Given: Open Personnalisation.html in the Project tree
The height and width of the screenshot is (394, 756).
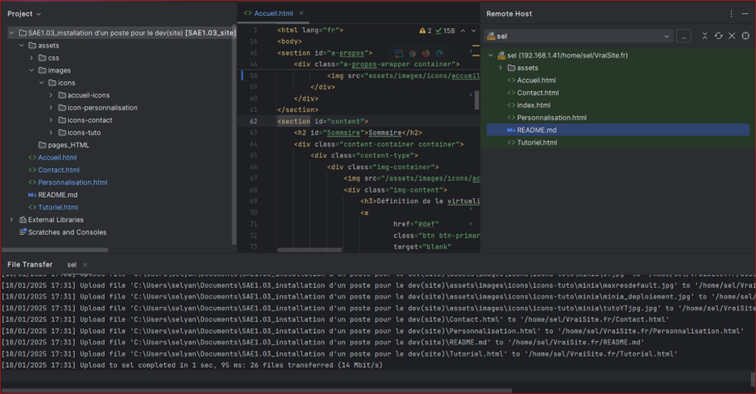Looking at the screenshot, I should click(x=73, y=182).
